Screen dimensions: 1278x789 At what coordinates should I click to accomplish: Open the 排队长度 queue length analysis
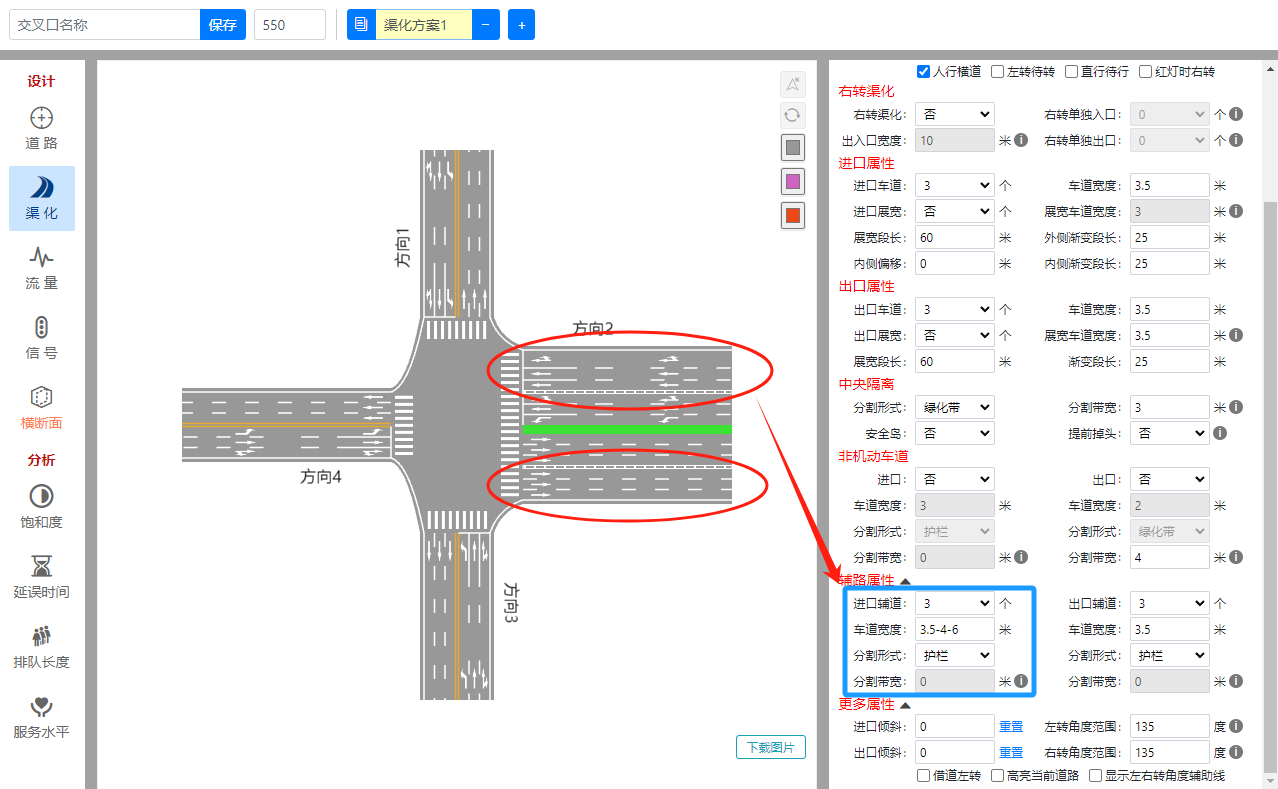click(42, 646)
